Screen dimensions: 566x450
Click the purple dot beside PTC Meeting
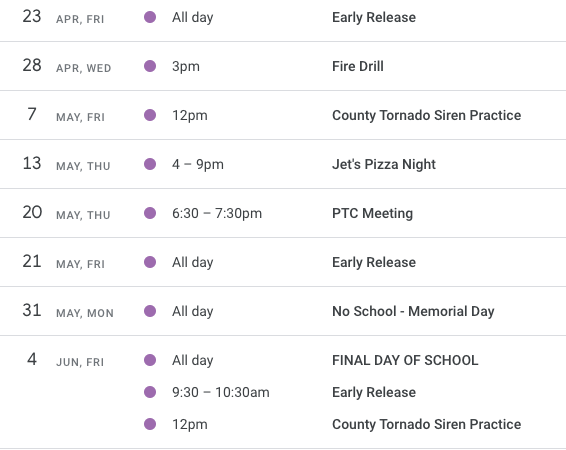click(x=150, y=213)
